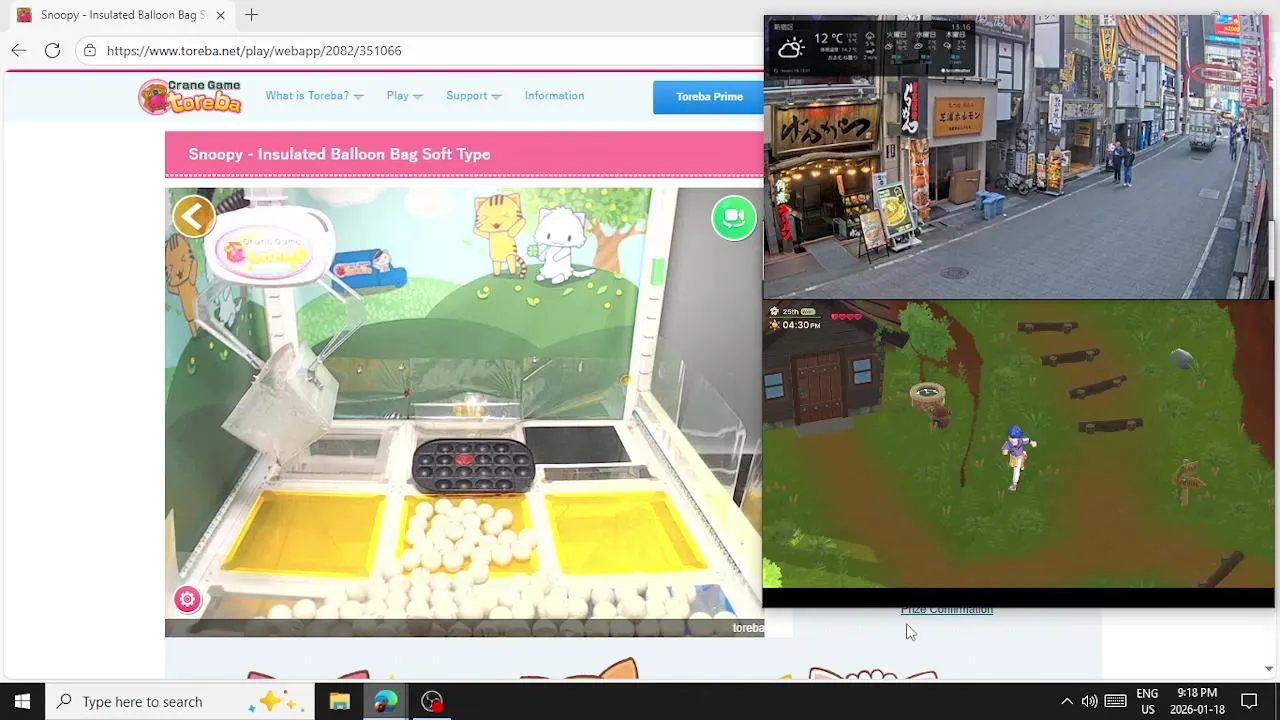View site information lock icon
This screenshot has height=720, width=1280.
coord(90,50)
